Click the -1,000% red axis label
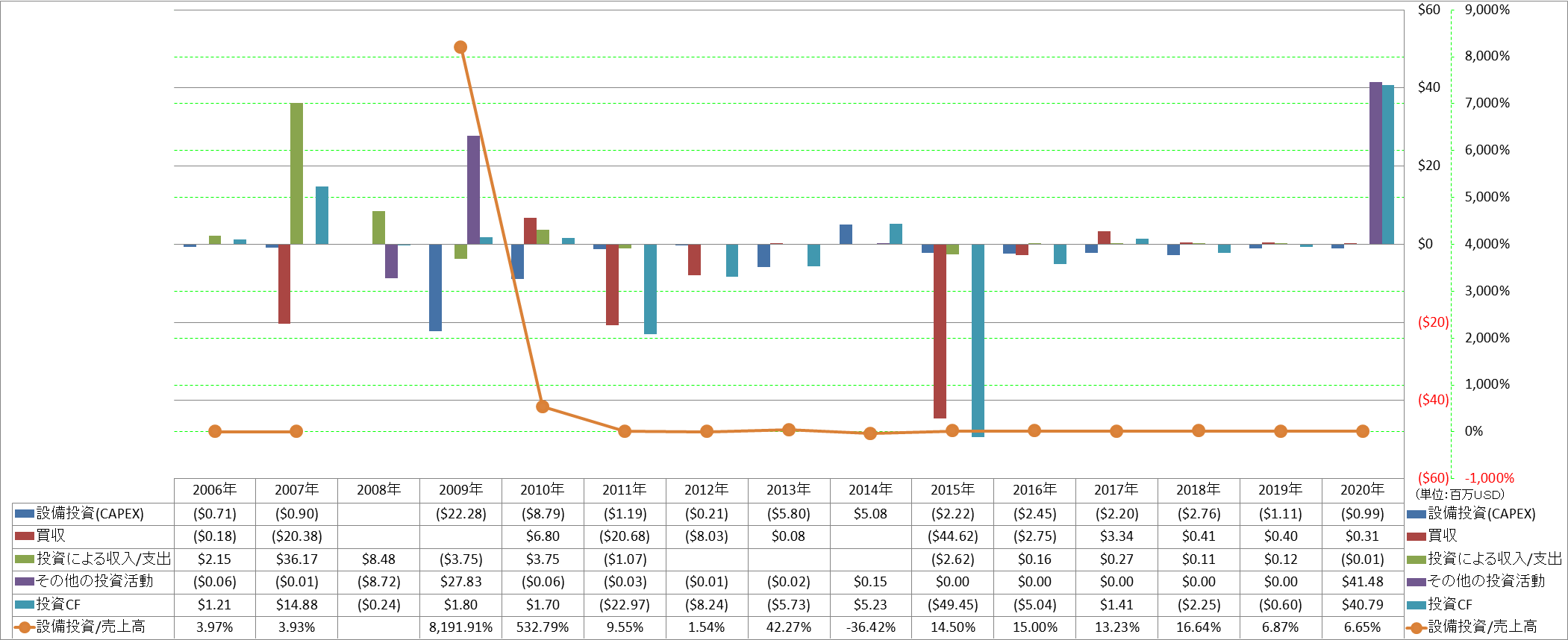This screenshot has width=1568, height=640. point(1490,478)
